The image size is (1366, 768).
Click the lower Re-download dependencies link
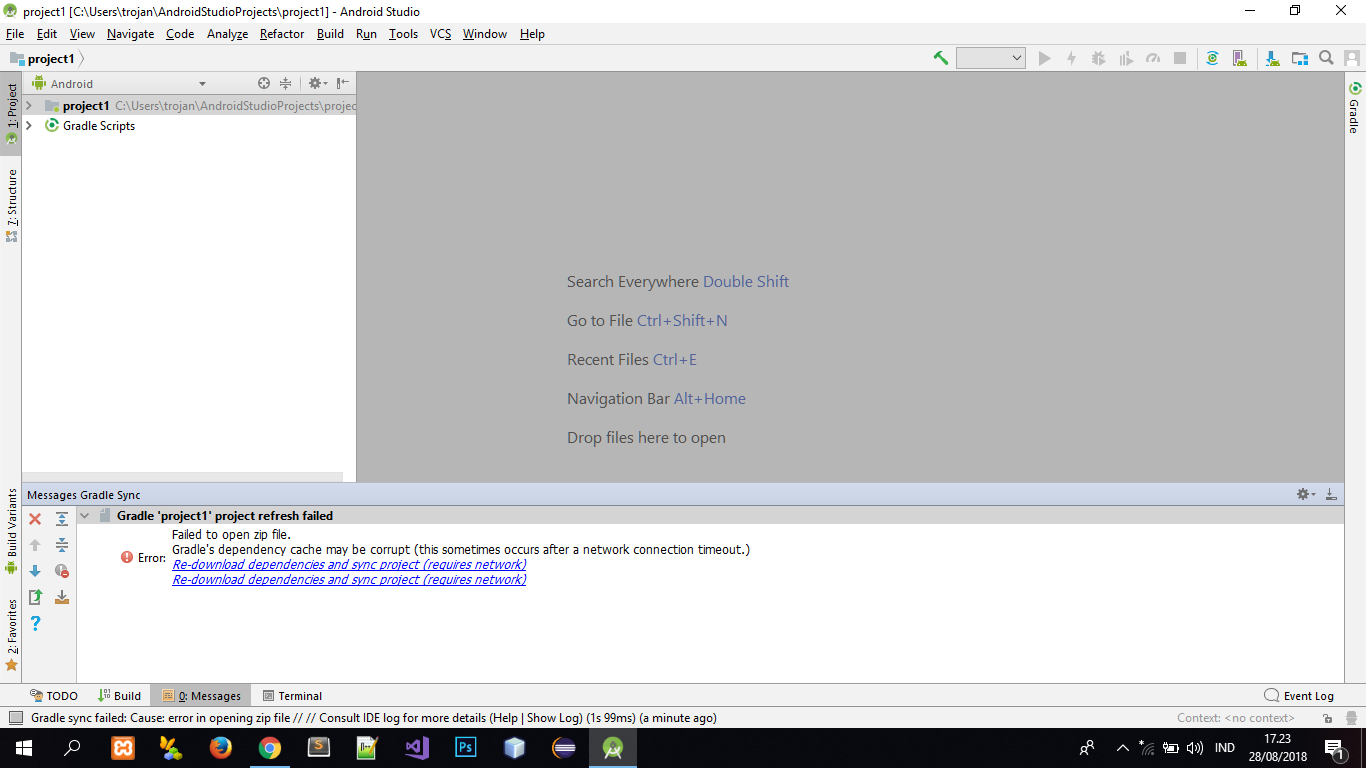[x=349, y=580]
